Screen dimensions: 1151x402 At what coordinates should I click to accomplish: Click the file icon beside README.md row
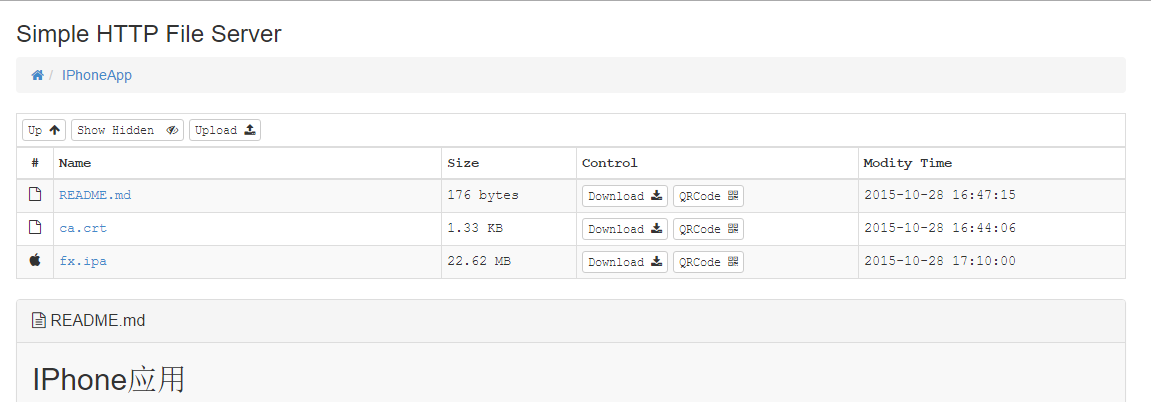click(35, 195)
